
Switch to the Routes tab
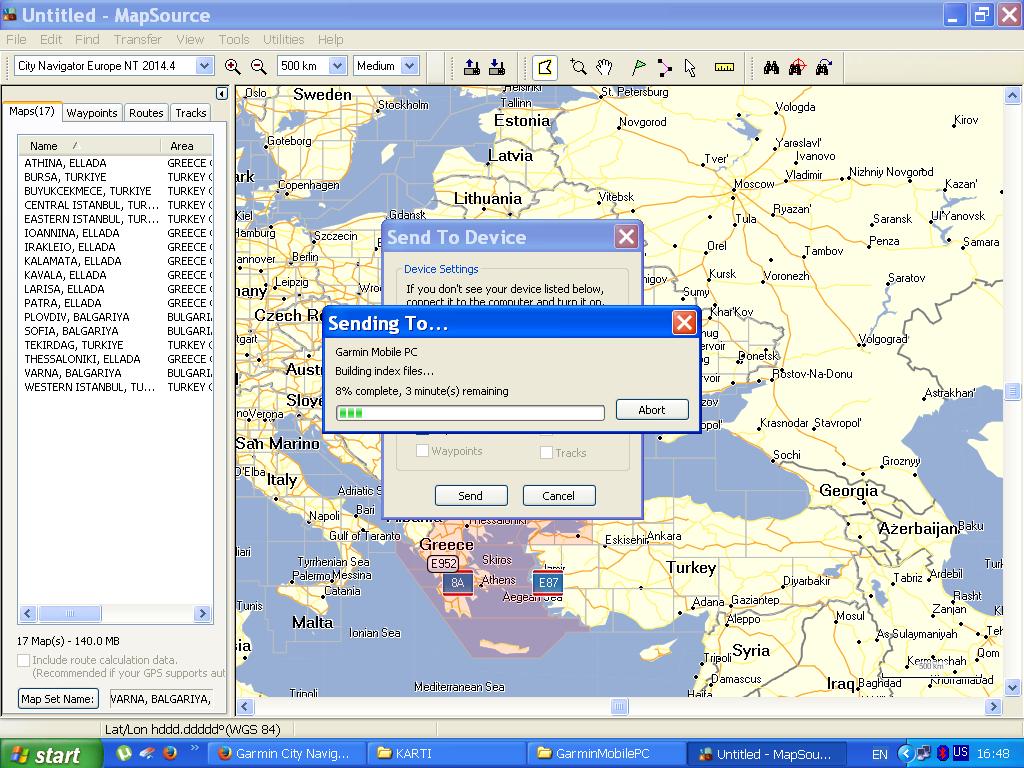click(x=146, y=113)
